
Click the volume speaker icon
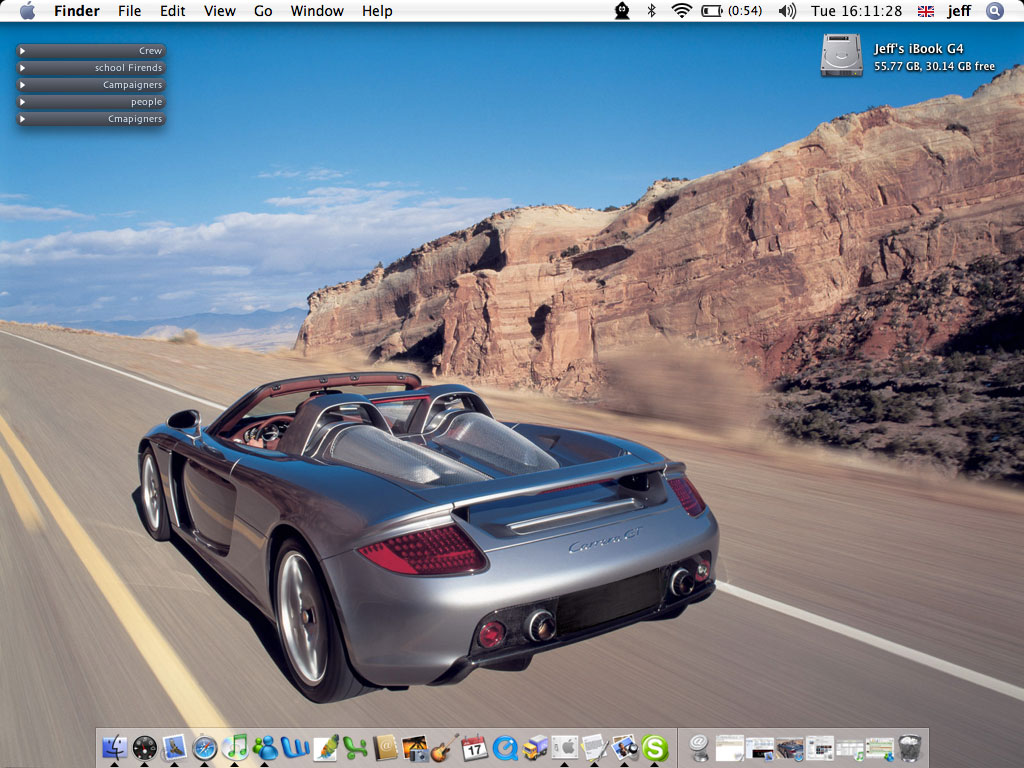tap(787, 11)
